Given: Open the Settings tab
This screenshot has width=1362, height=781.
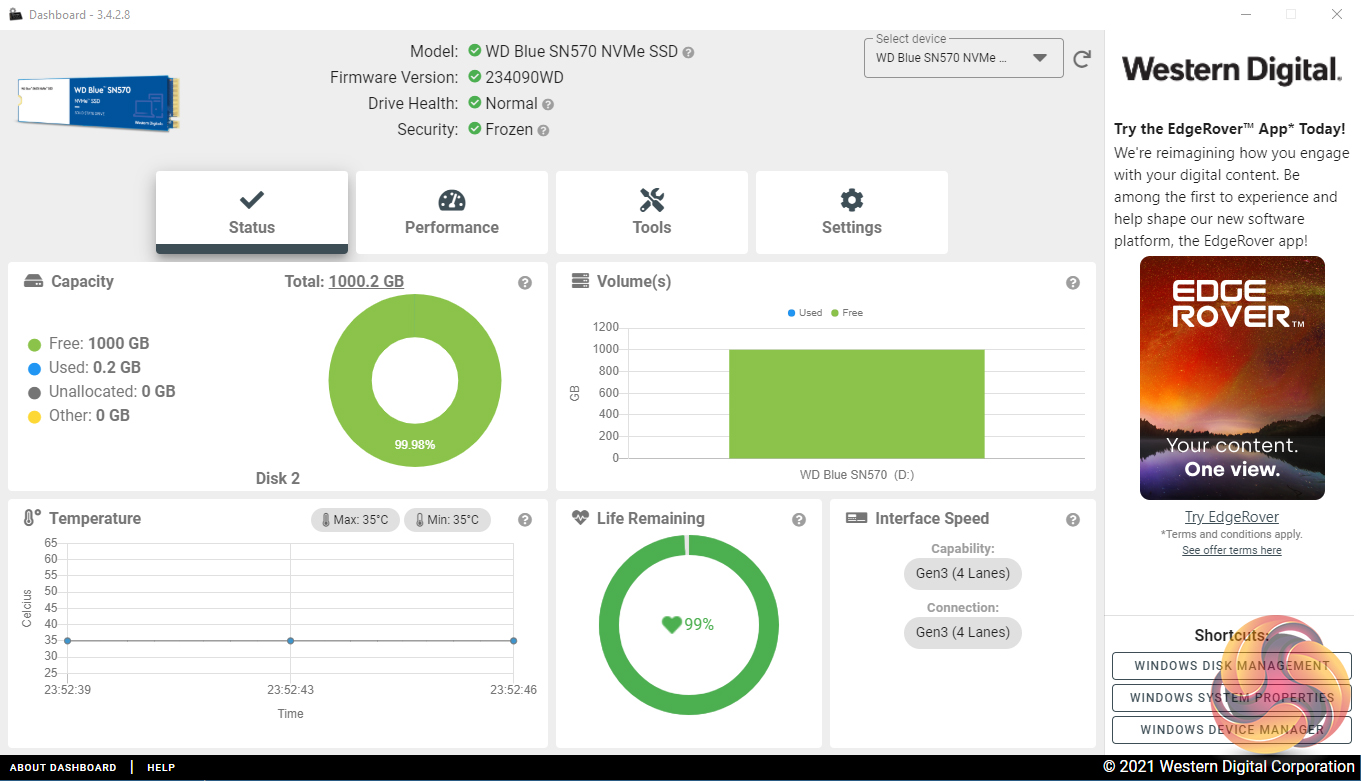Looking at the screenshot, I should (x=852, y=212).
